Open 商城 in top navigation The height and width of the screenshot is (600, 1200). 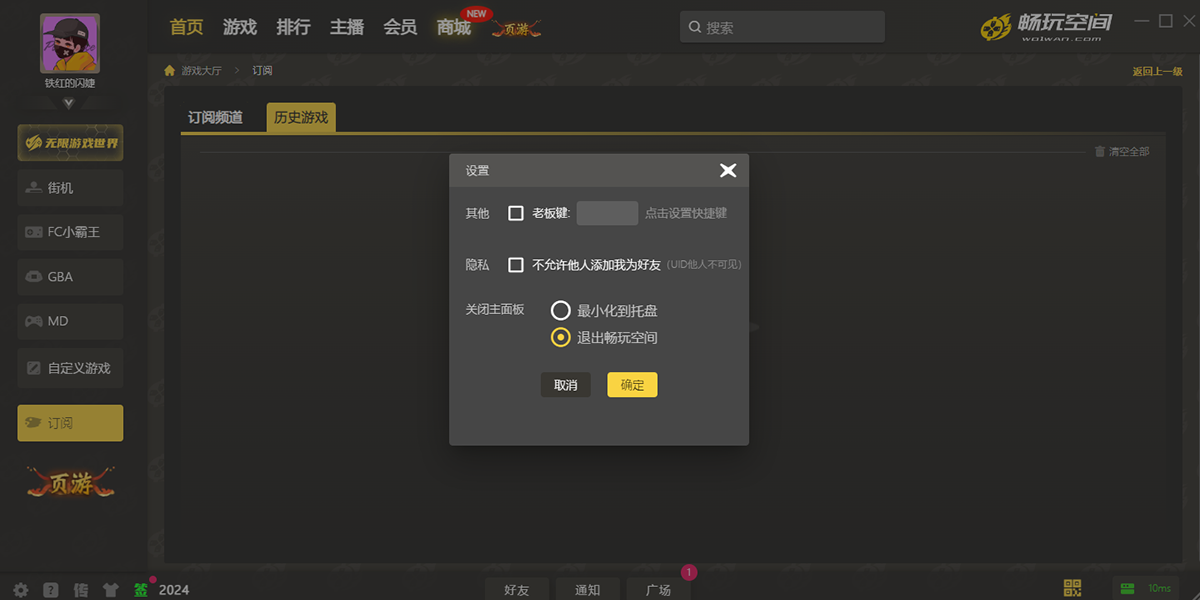454,28
